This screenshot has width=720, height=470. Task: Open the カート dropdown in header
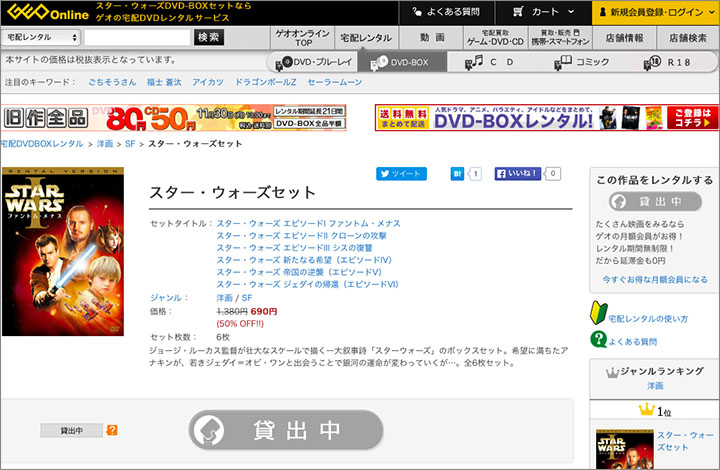[x=543, y=12]
